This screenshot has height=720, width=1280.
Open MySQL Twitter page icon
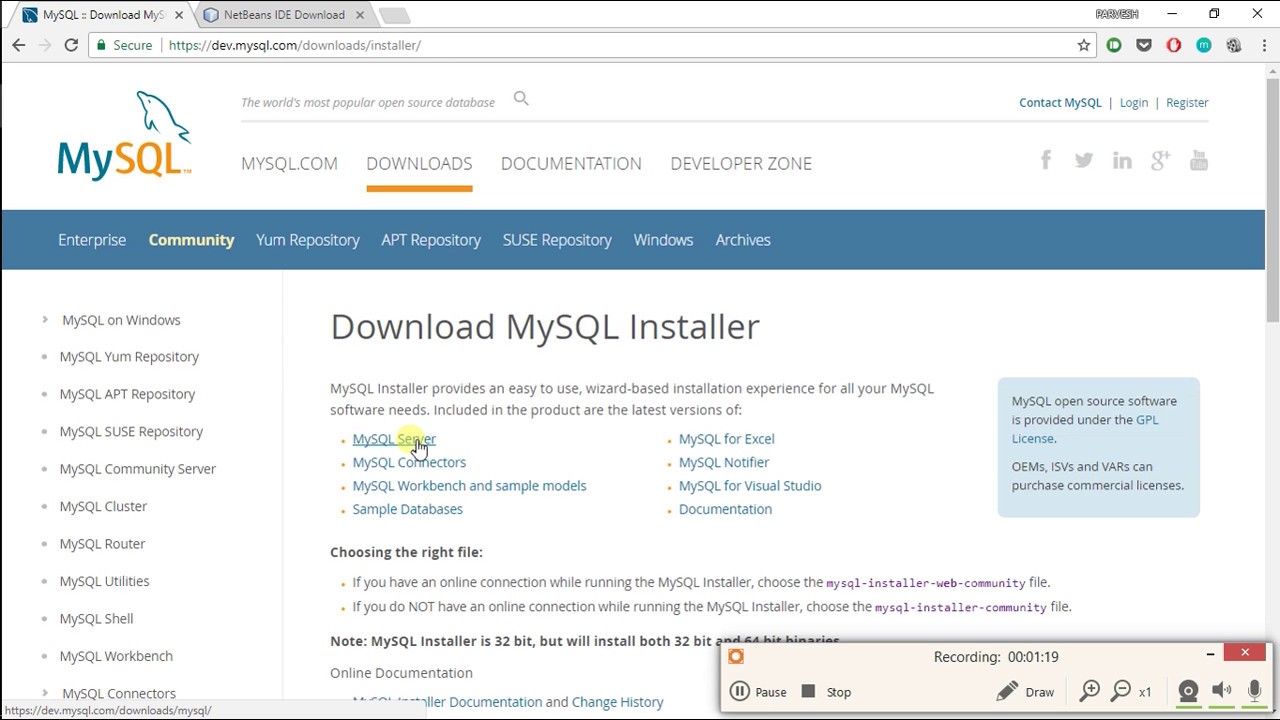pyautogui.click(x=1084, y=160)
